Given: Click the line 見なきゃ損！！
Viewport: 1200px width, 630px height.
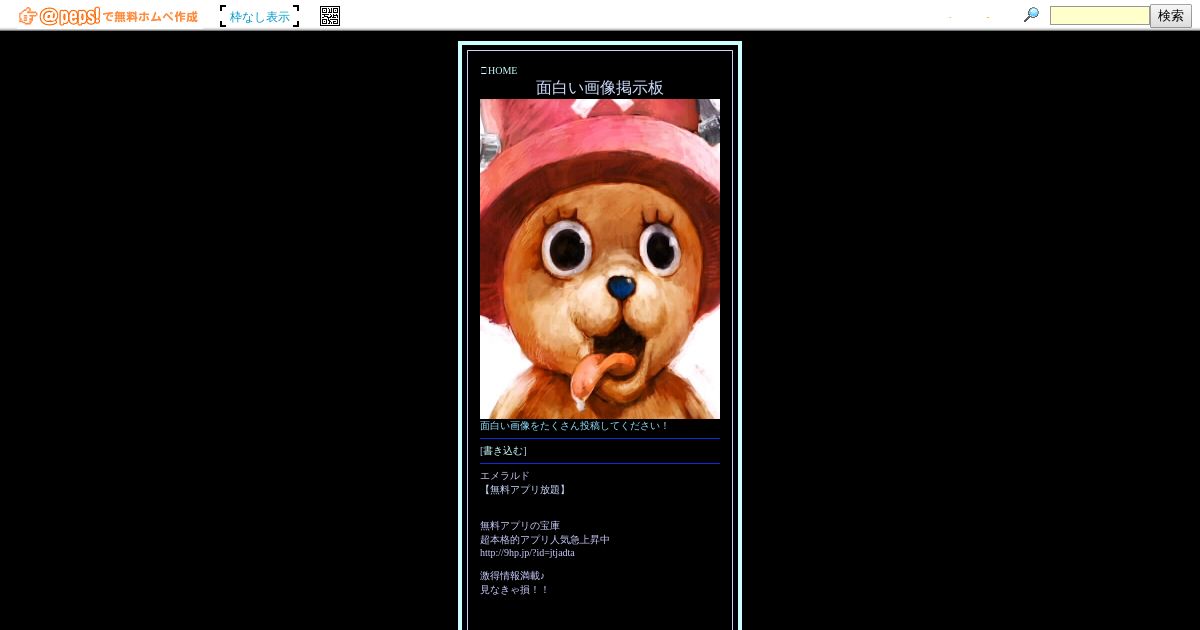Looking at the screenshot, I should (514, 590).
